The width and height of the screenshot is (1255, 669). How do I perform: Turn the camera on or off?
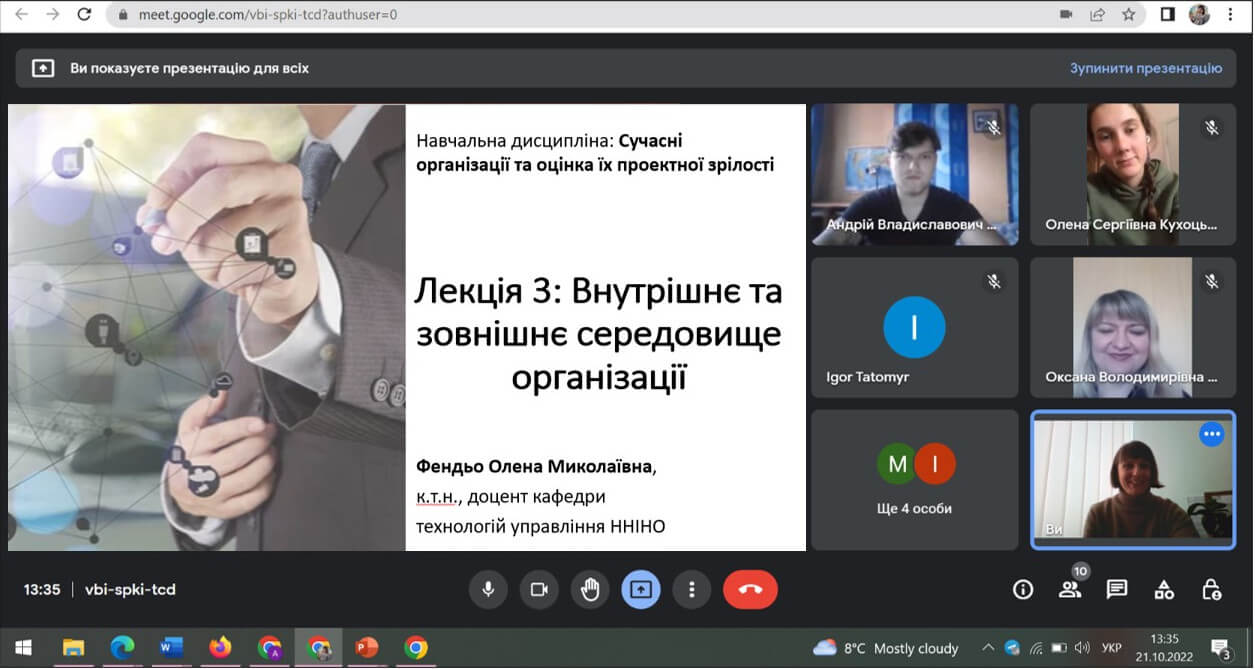(539, 590)
